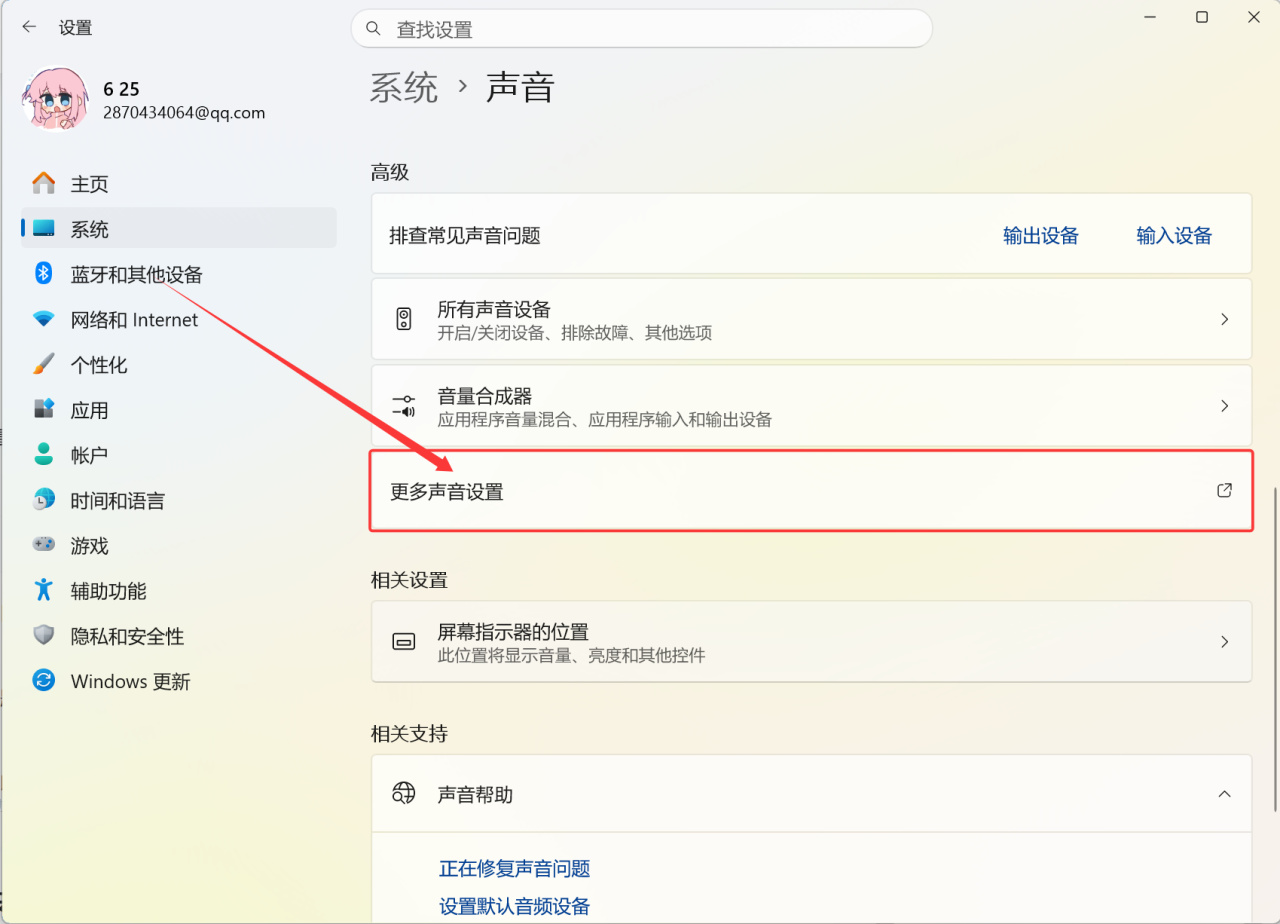
Task: Click the Windows 更新 sync icon
Action: [x=43, y=681]
